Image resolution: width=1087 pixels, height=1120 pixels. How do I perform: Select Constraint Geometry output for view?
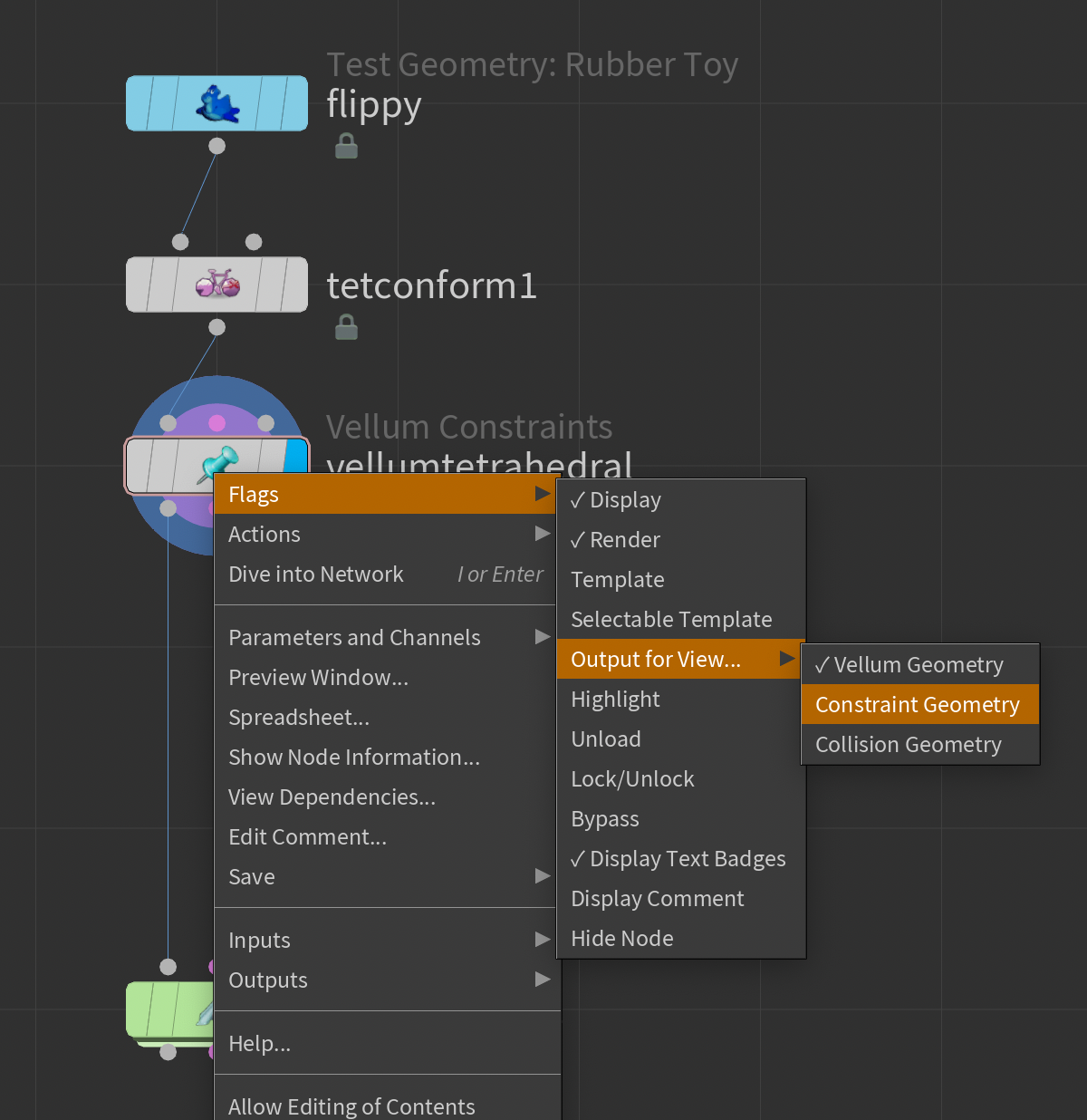tap(920, 705)
